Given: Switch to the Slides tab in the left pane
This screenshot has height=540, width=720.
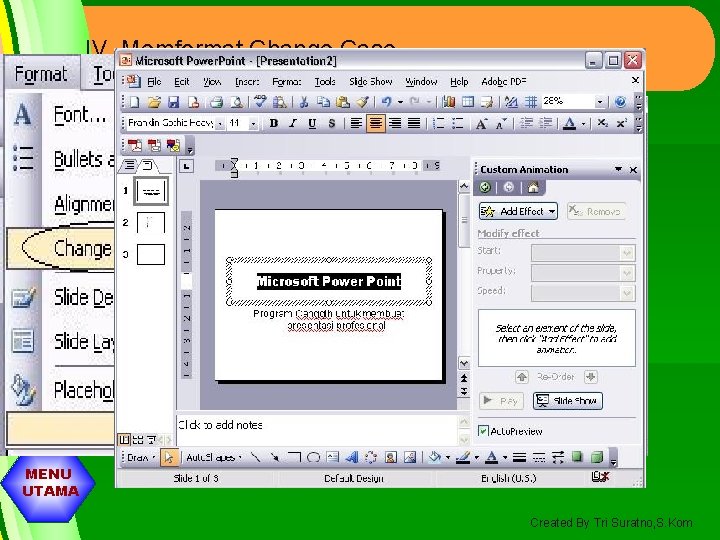Looking at the screenshot, I should point(147,165).
